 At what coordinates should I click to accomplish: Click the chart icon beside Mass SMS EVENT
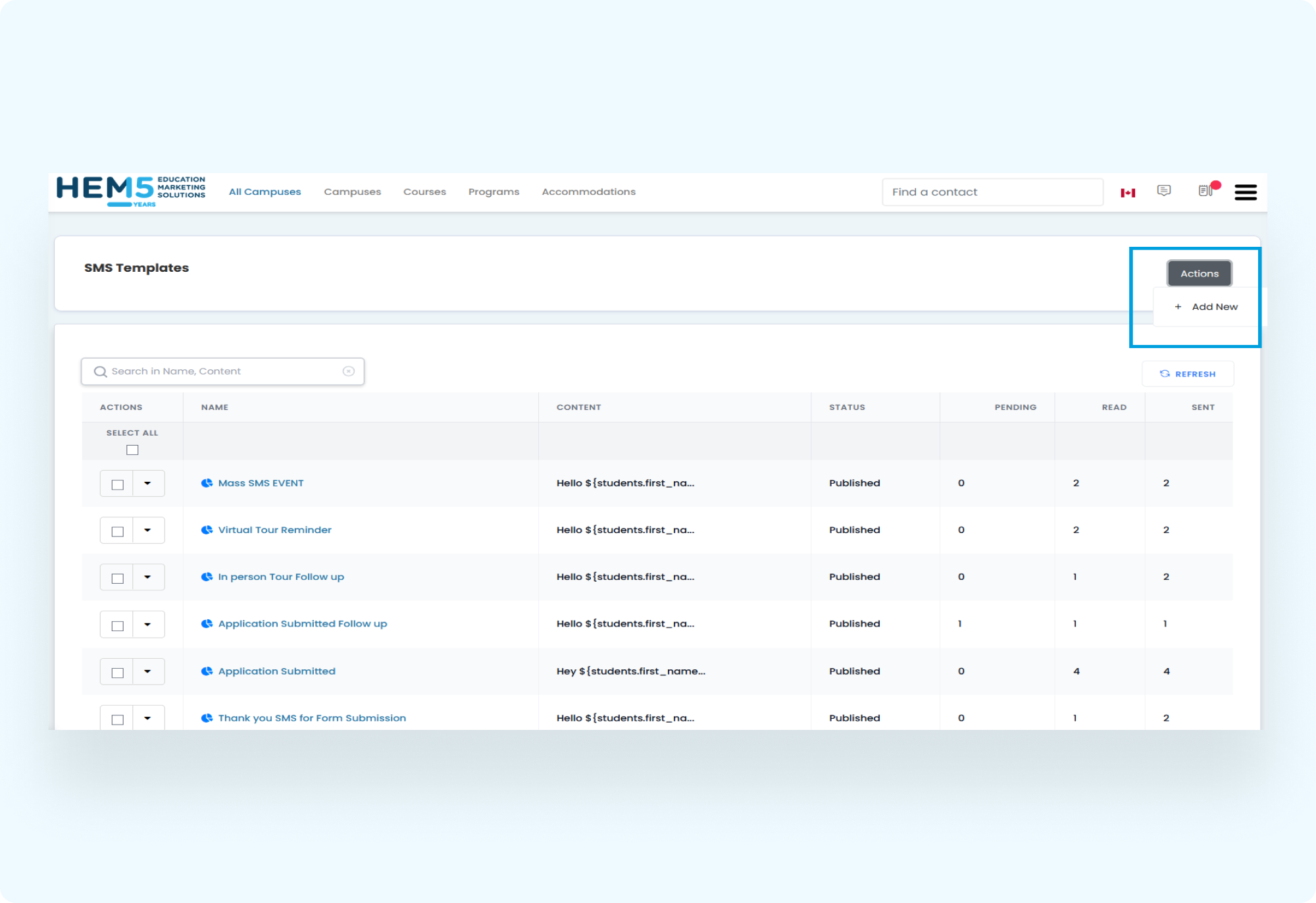point(207,483)
